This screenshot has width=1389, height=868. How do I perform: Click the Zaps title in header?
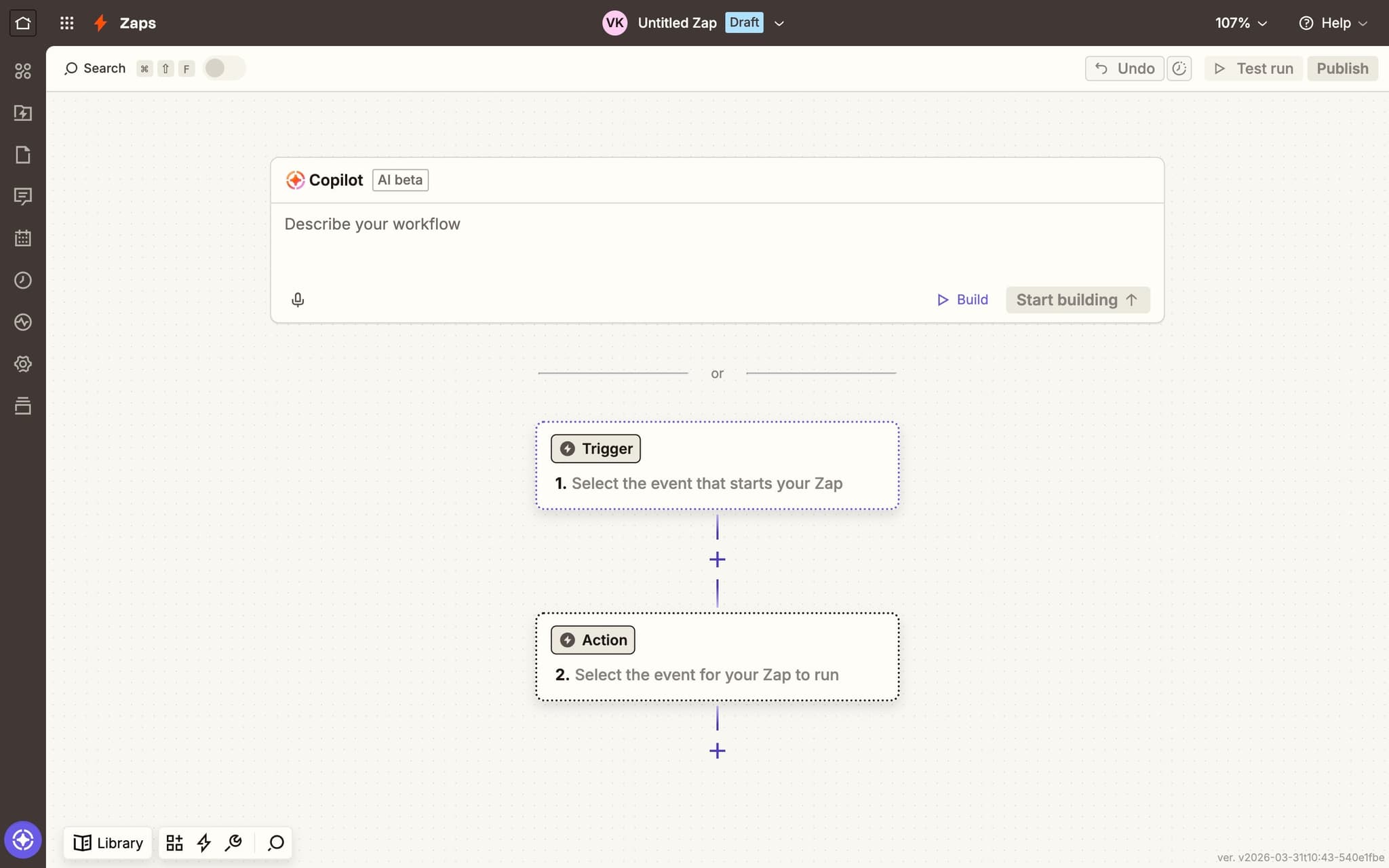[138, 23]
